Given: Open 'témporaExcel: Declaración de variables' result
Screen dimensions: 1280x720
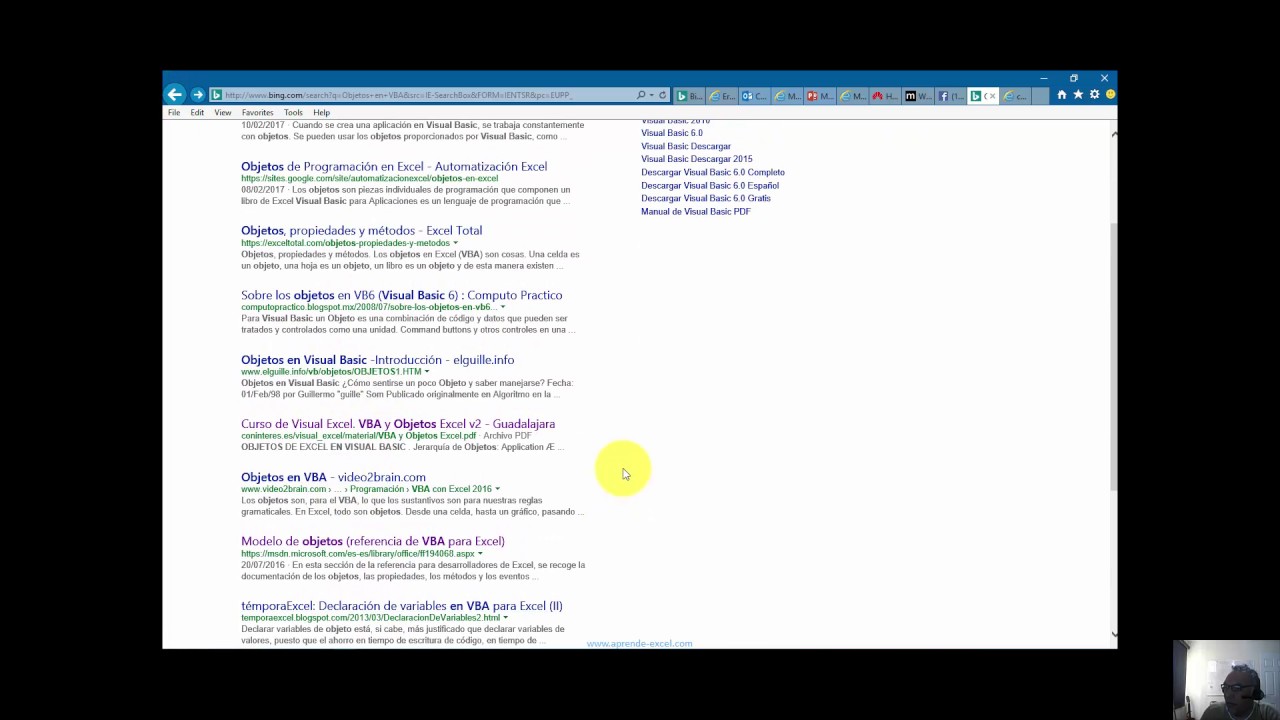Looking at the screenshot, I should tap(401, 606).
